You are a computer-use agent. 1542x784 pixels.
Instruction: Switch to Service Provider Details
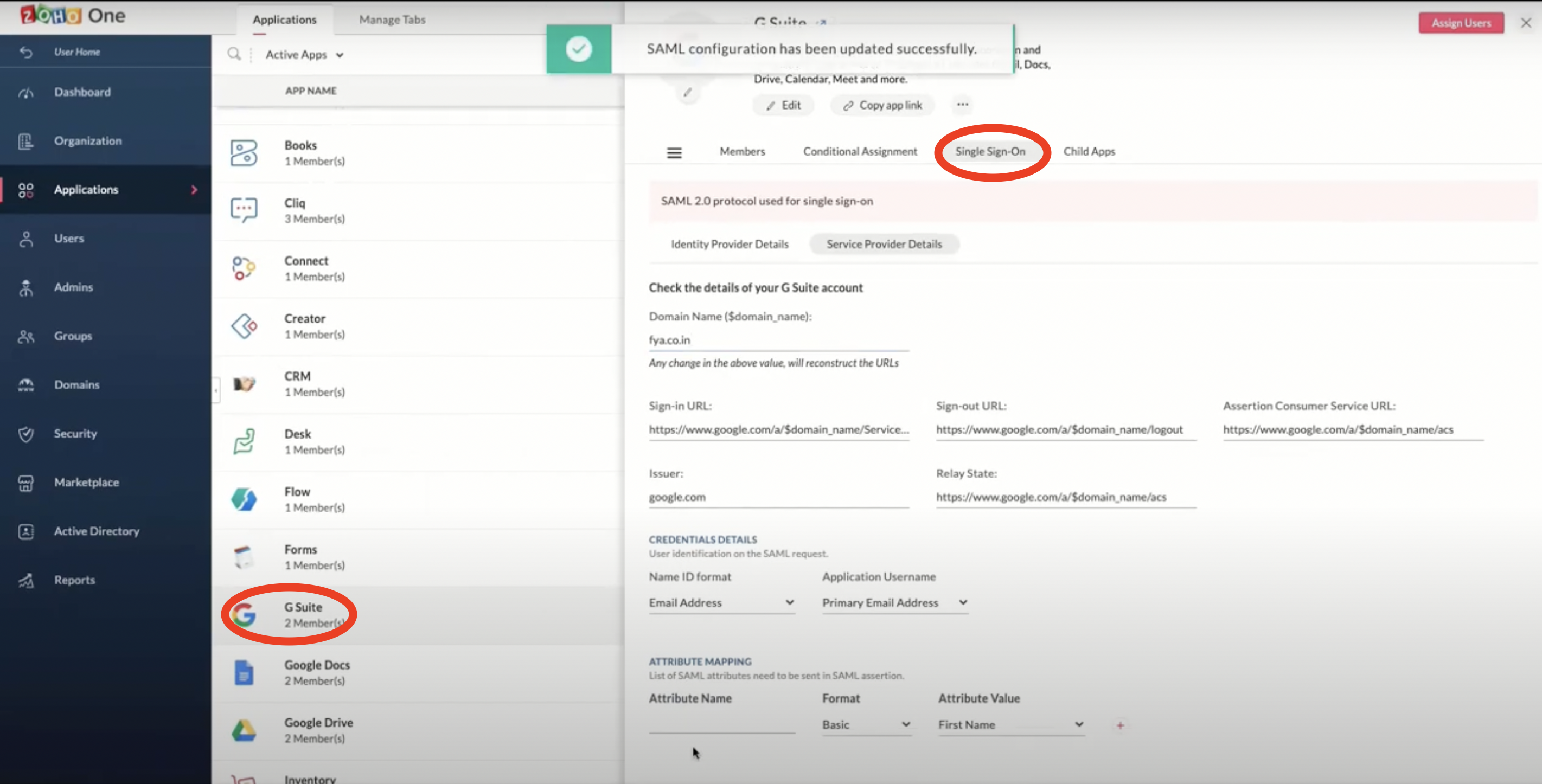(884, 244)
